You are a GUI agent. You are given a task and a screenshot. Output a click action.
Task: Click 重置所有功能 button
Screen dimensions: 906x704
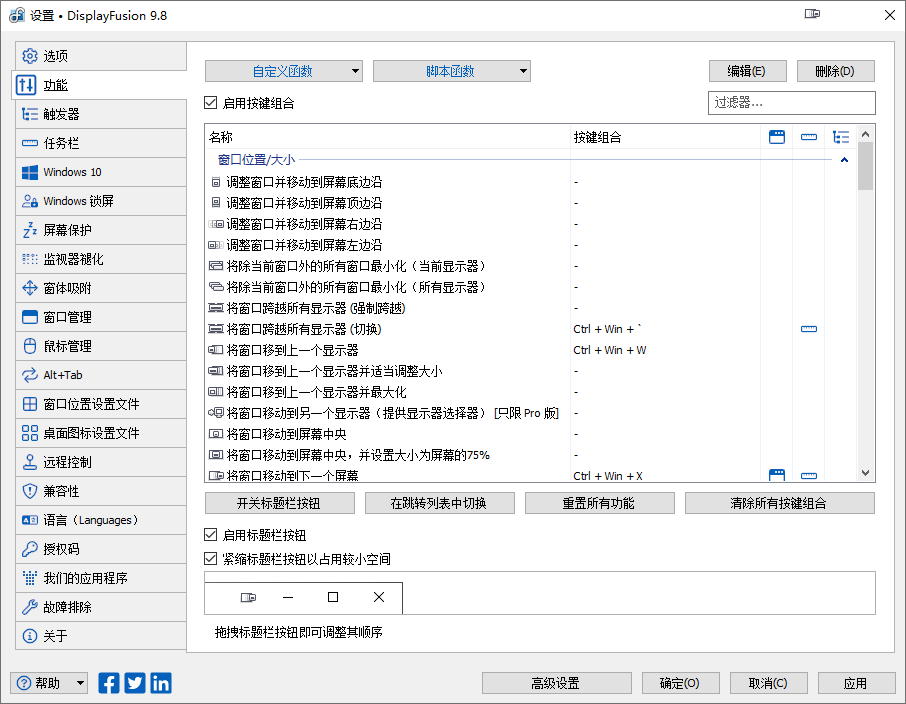click(600, 503)
